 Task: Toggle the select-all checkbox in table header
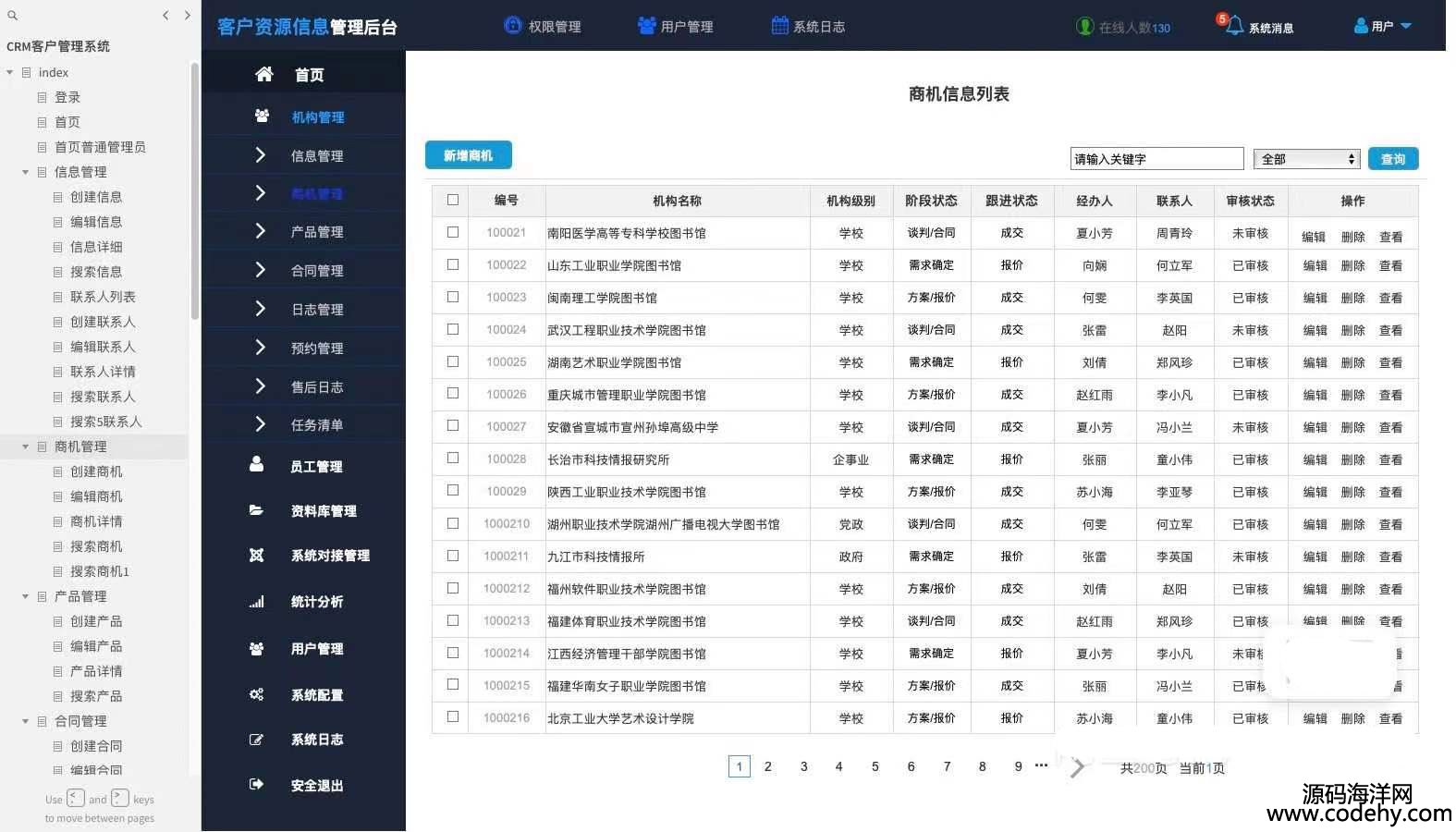tap(453, 200)
